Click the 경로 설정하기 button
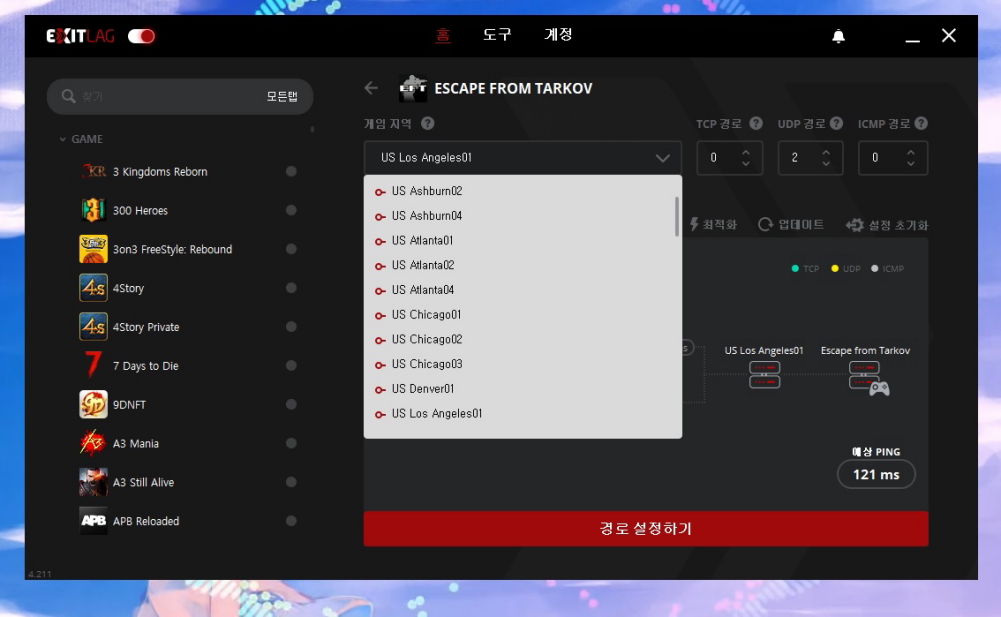Screen dimensions: 1001x617 pos(646,528)
